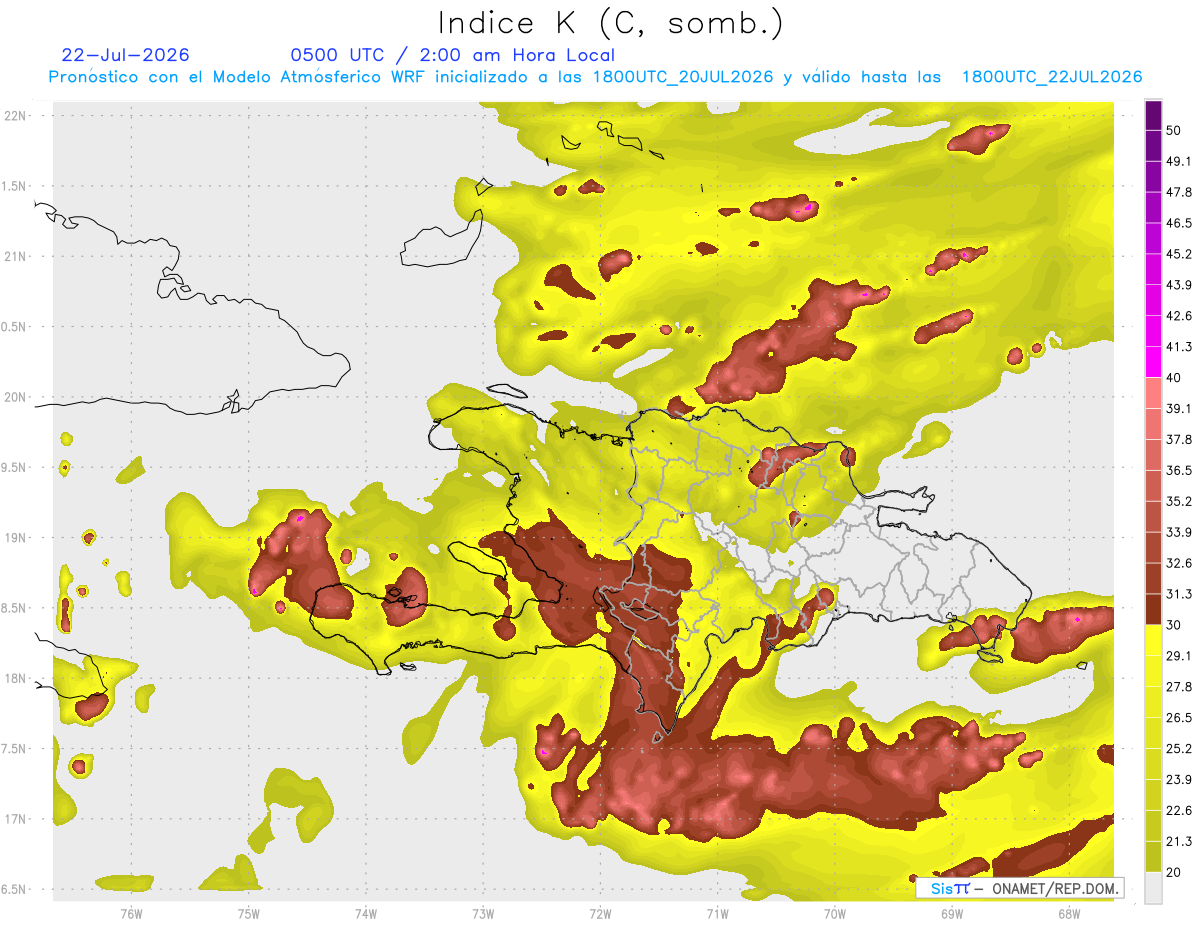This screenshot has height=927, width=1200.
Task: Click the '36.5' colorbar value
Action: tap(1178, 470)
